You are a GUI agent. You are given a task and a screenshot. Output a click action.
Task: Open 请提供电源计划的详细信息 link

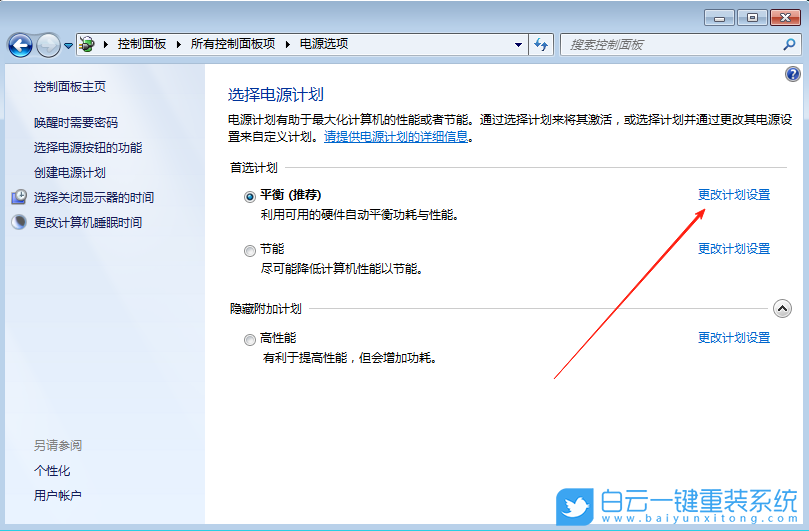tap(396, 136)
